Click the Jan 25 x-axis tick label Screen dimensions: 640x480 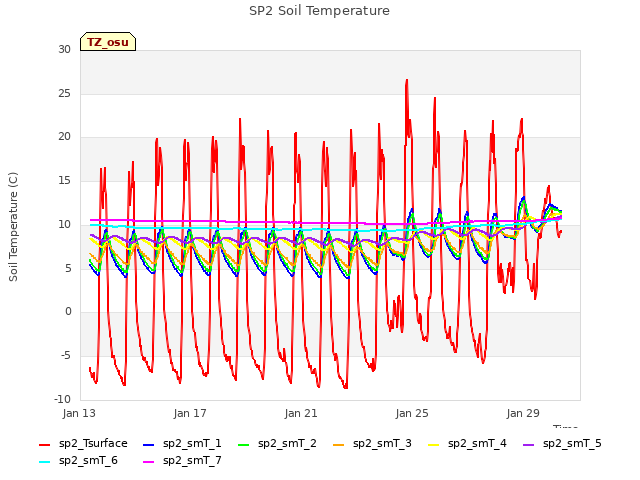coord(412,413)
